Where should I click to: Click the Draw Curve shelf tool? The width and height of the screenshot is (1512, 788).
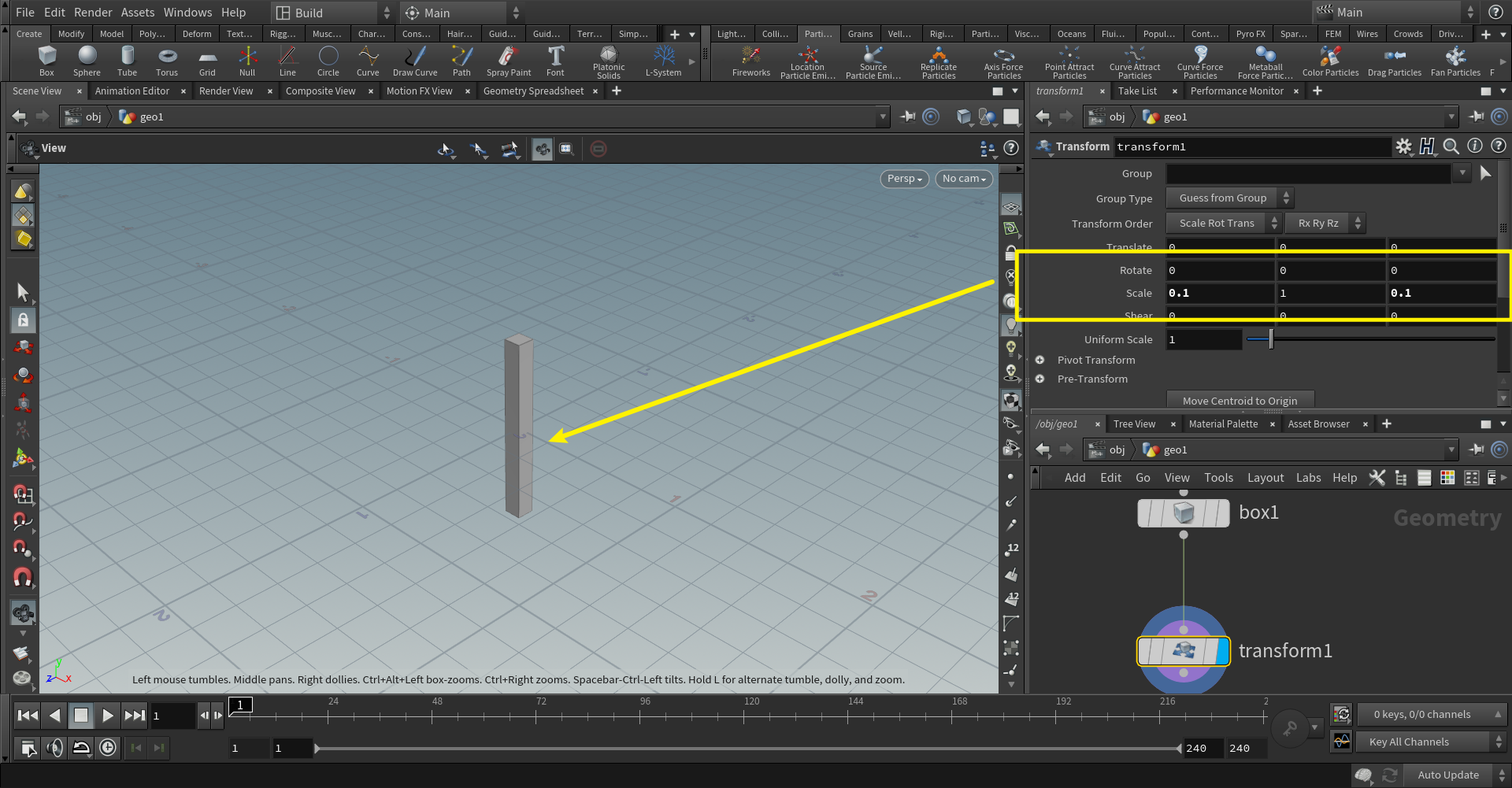click(x=414, y=61)
